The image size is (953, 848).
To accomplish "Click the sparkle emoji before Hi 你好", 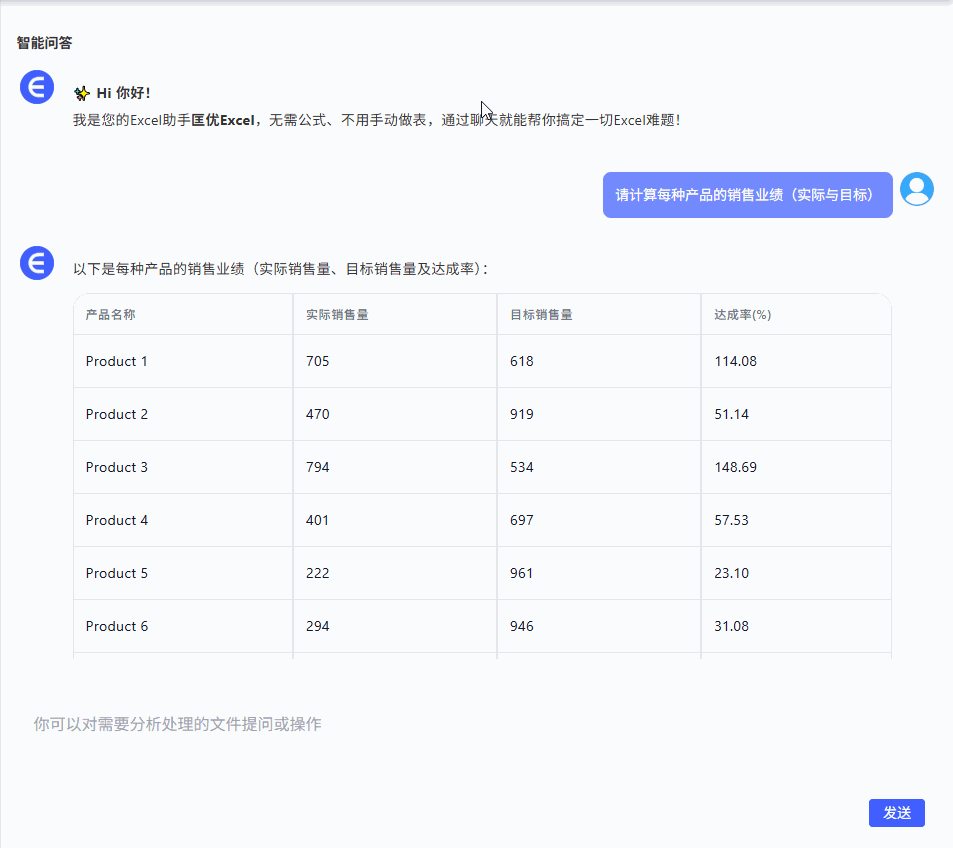I will 82,94.
